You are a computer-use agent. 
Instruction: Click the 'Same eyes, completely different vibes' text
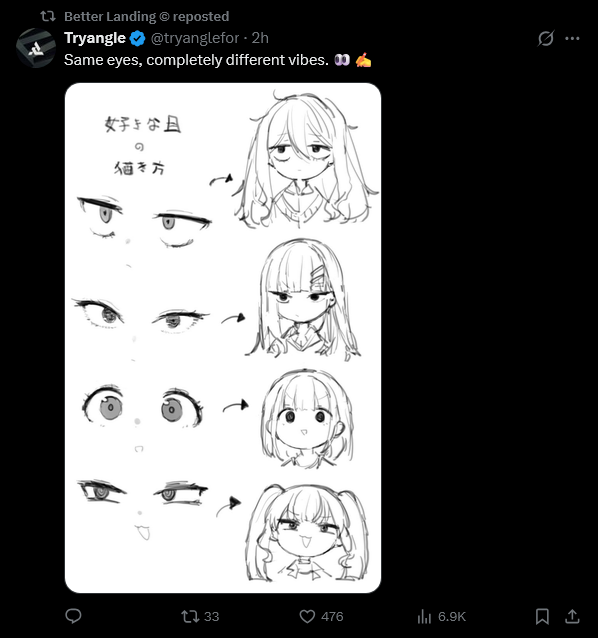196,60
